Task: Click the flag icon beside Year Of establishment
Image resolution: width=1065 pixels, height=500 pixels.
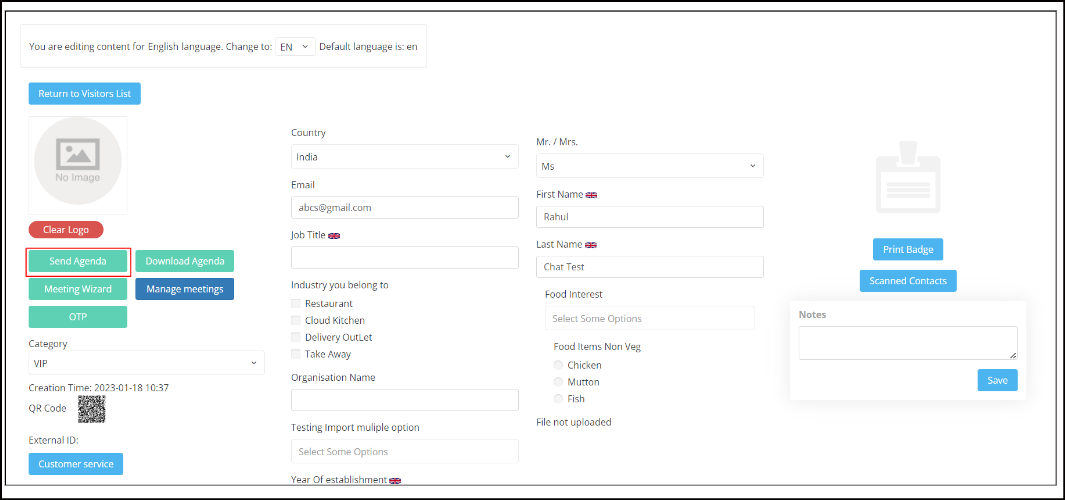Action: tap(395, 480)
